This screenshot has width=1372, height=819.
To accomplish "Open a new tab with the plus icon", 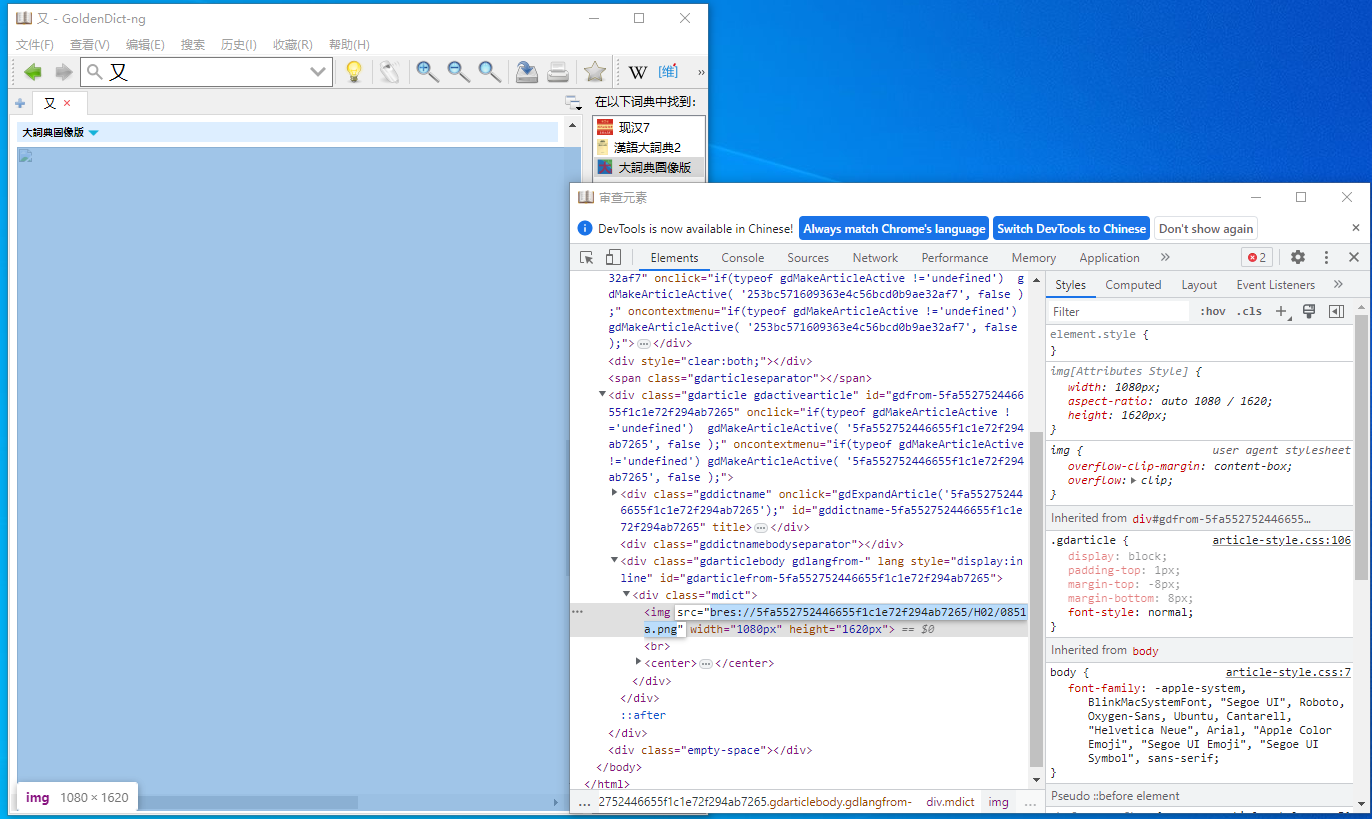I will (x=20, y=103).
